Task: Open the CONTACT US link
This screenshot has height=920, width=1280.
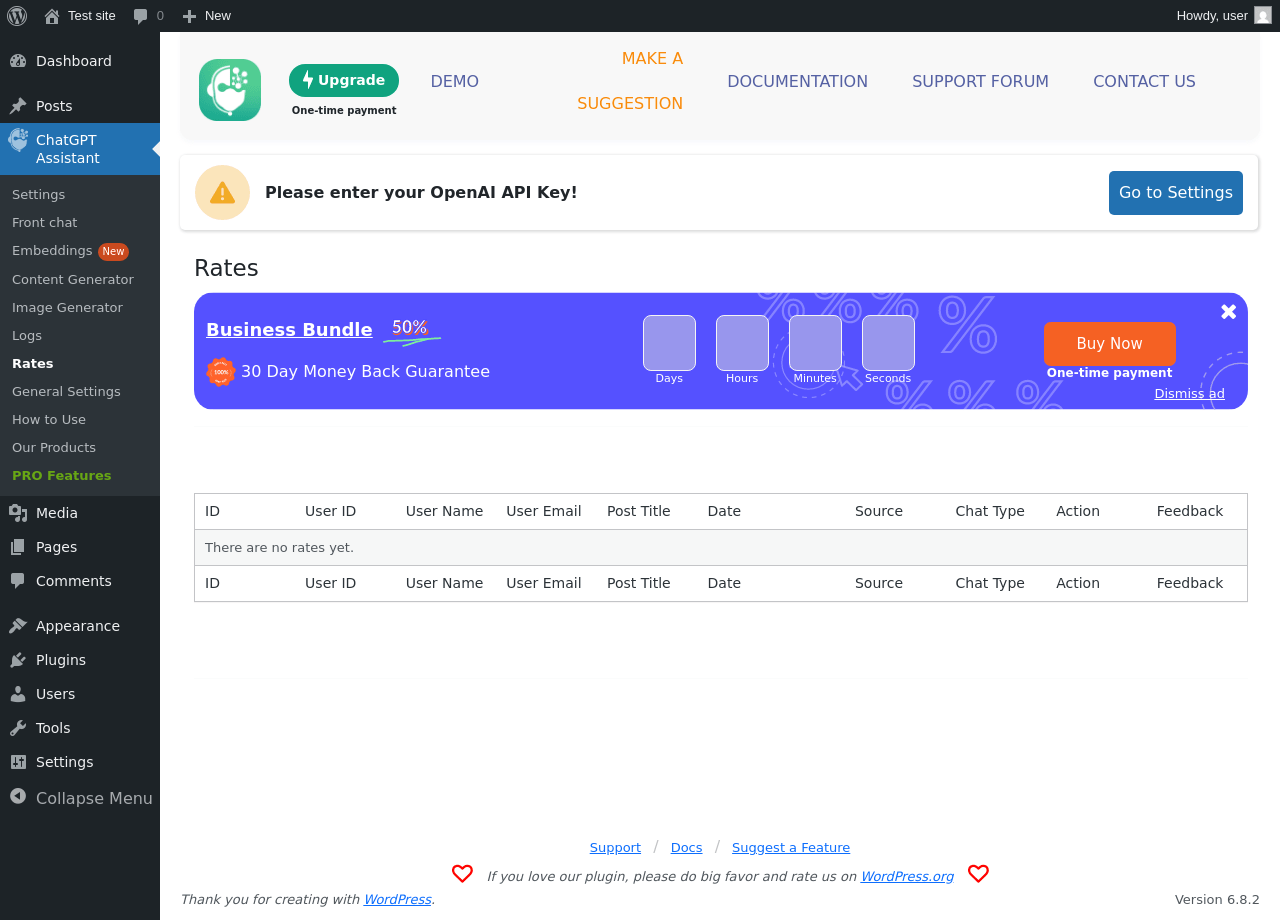Action: [x=1144, y=82]
